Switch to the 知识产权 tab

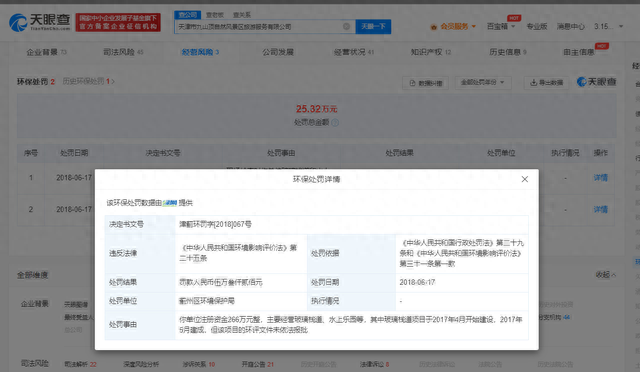[x=431, y=52]
